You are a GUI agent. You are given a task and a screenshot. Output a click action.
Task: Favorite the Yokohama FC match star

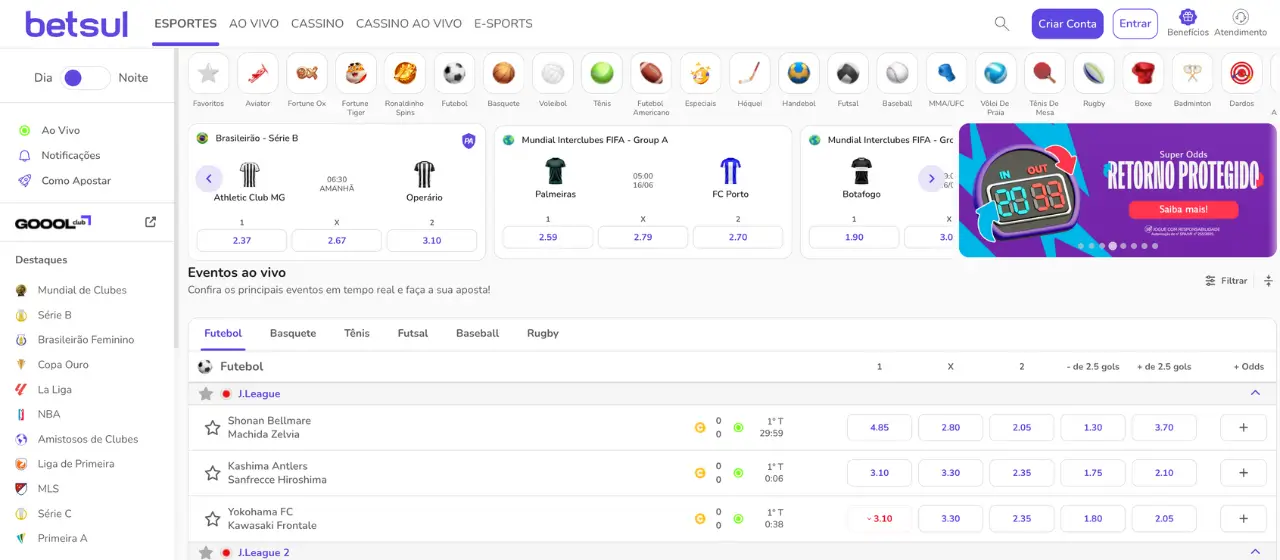click(x=212, y=519)
